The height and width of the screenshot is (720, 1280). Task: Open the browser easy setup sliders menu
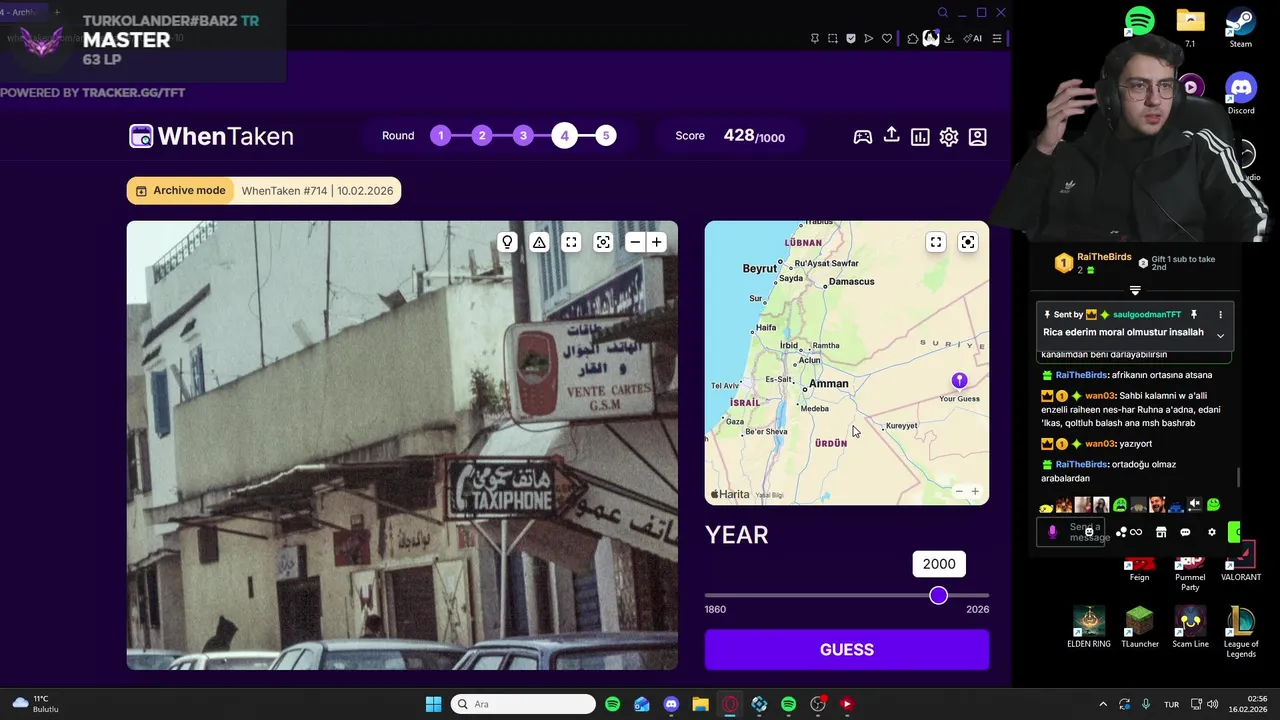point(997,39)
